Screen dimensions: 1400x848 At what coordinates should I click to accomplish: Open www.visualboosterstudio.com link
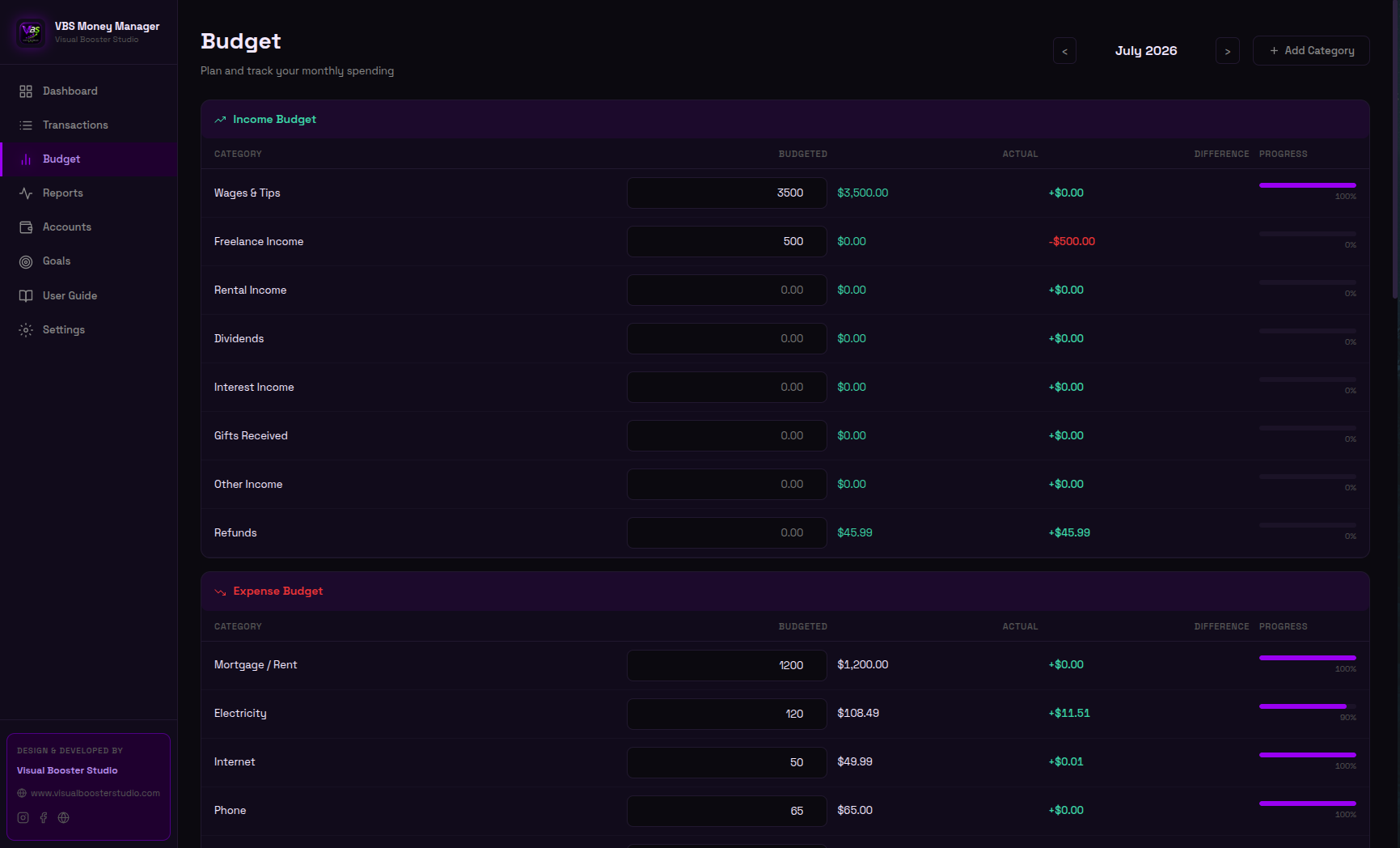(x=95, y=793)
